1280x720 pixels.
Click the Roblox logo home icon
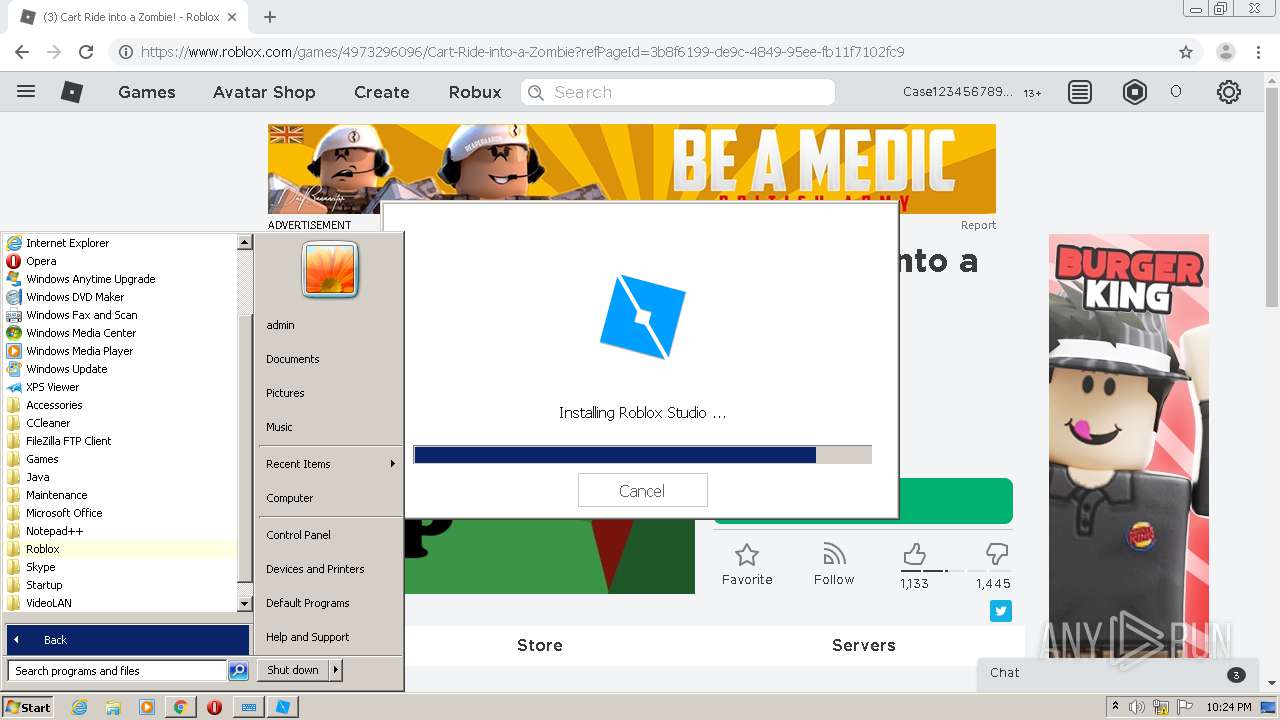(x=72, y=92)
